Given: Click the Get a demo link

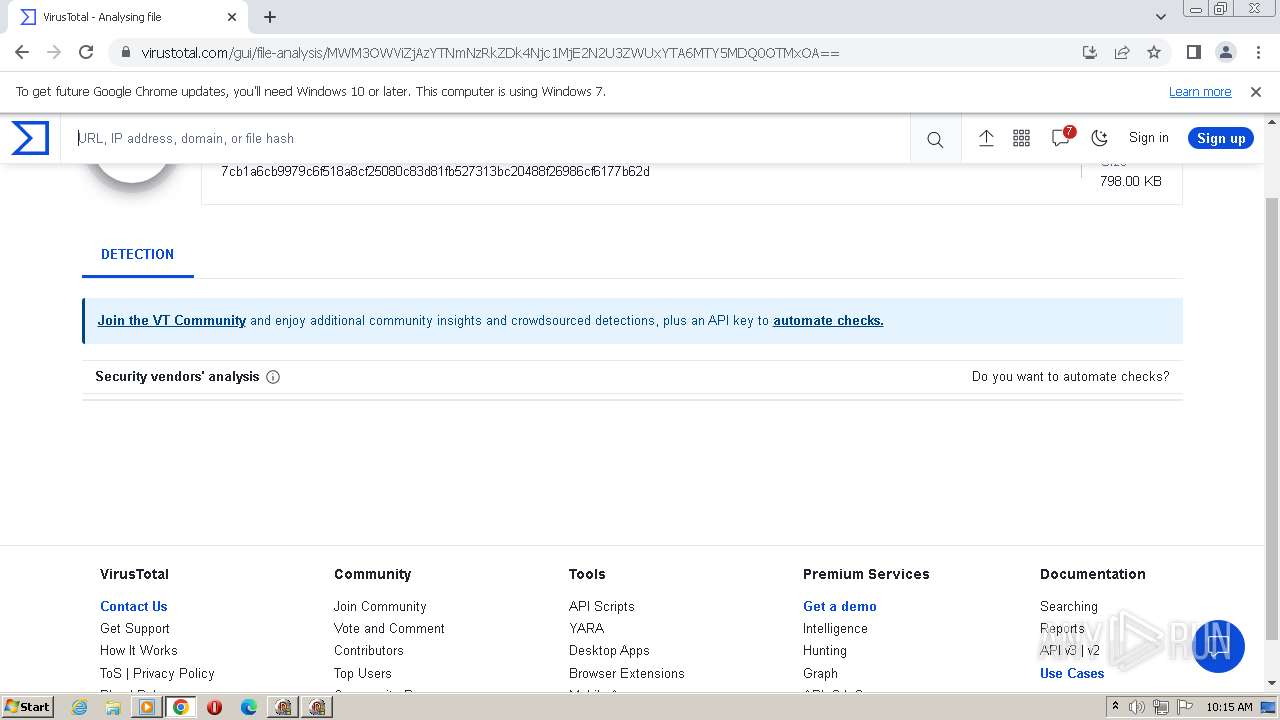Looking at the screenshot, I should tap(840, 606).
